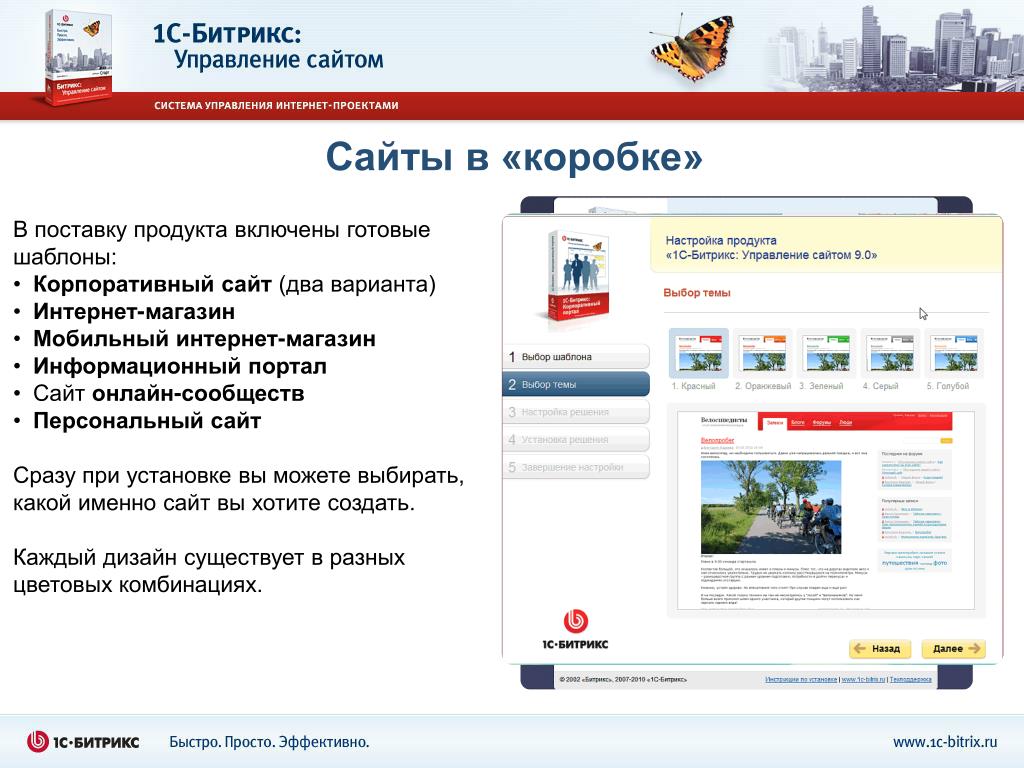Click 'Интернет-магазин' bullet text

tap(134, 312)
